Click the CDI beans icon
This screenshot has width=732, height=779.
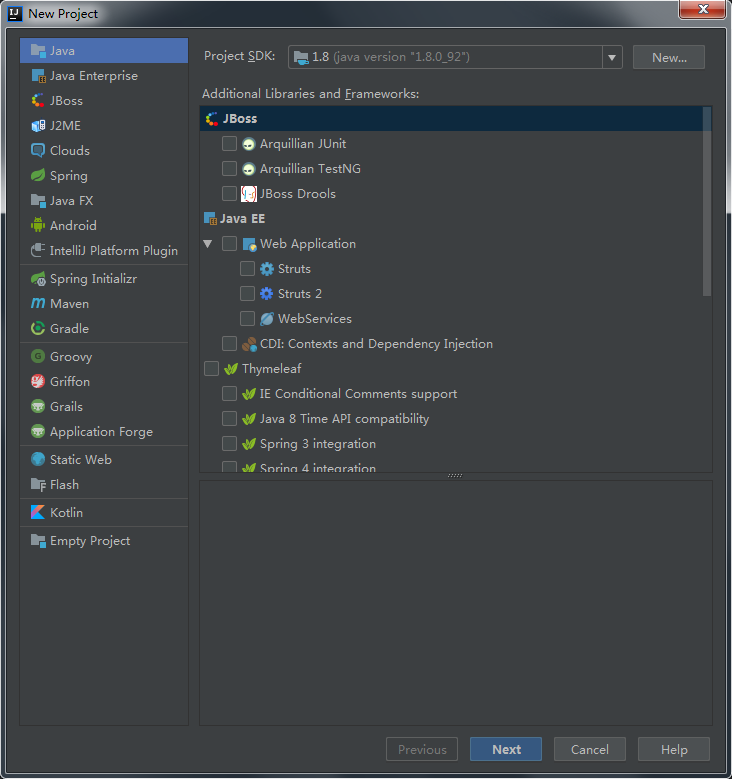coord(249,344)
